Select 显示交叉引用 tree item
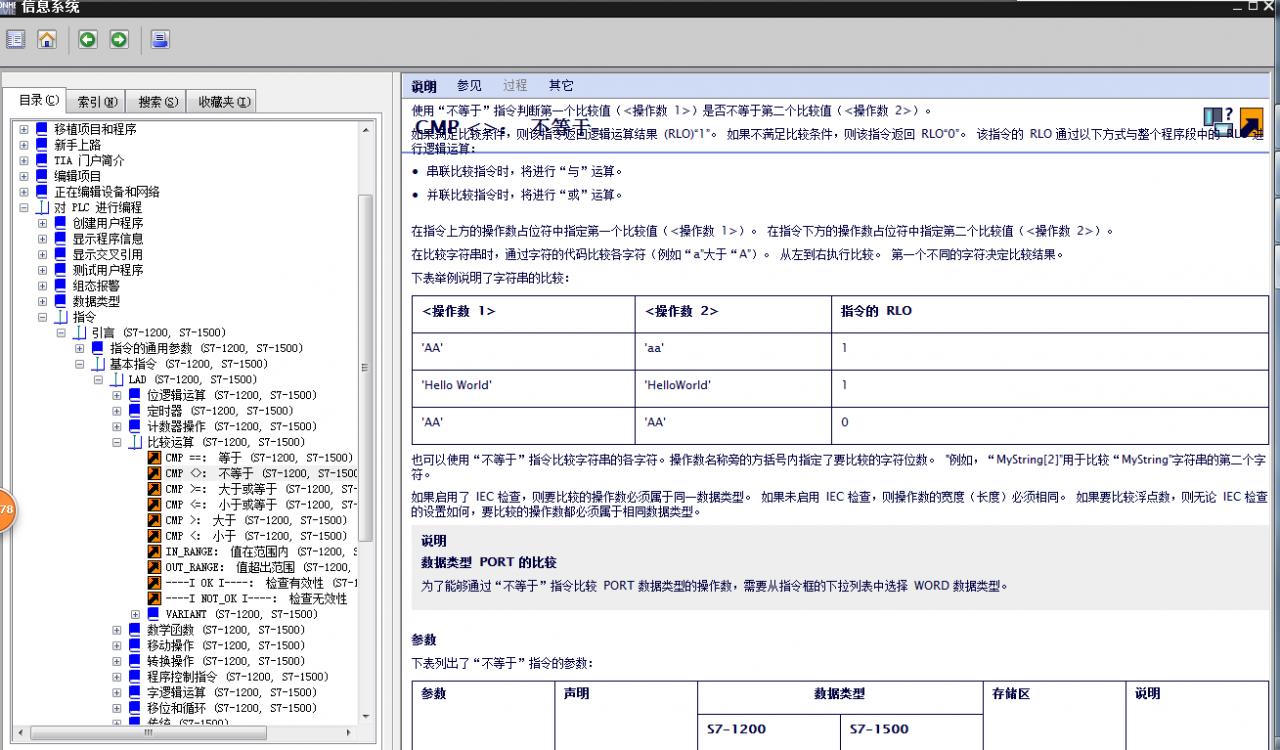1280x750 pixels. coord(107,254)
